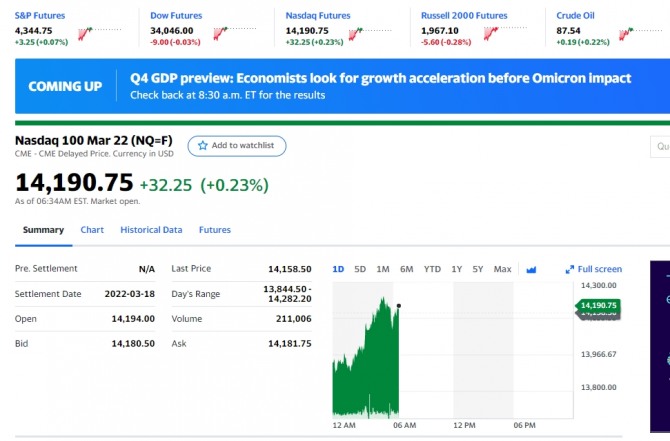Click the Open value 14,194.00
Viewport: 670px width, 441px height.
(133, 319)
